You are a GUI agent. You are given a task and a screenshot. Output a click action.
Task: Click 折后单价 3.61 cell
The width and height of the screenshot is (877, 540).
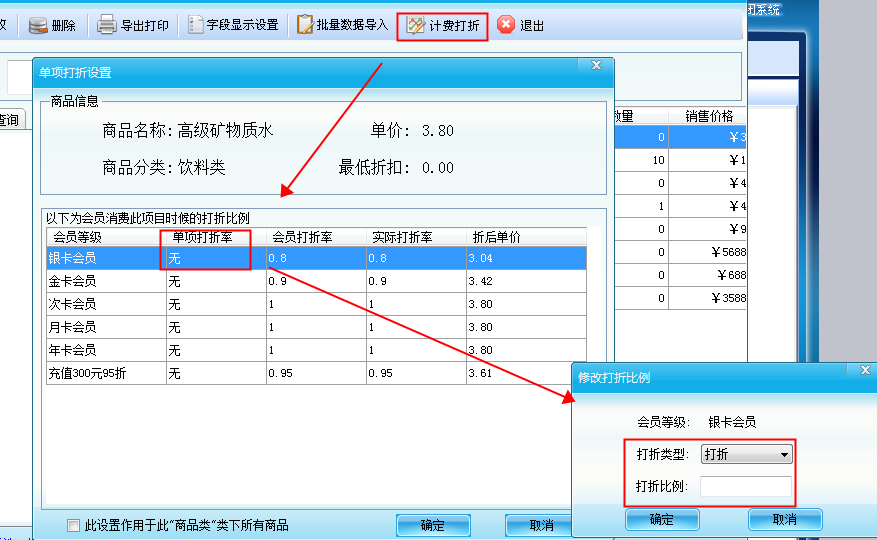coord(526,373)
